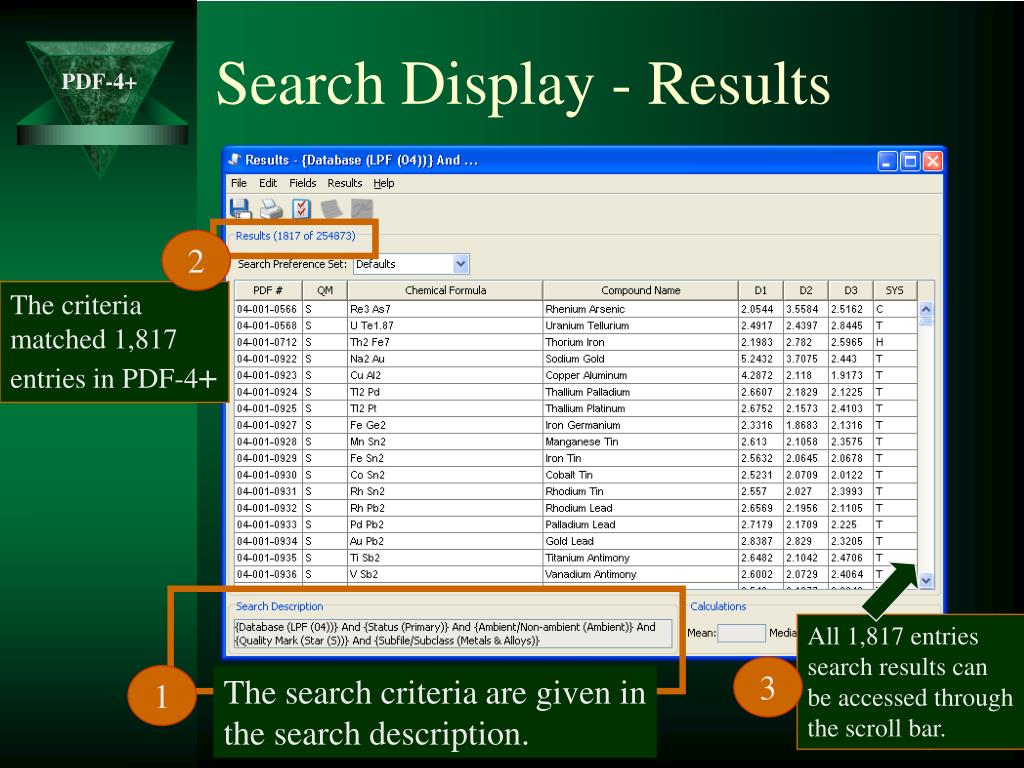Click the Mean value field in Calculations
This screenshot has width=1024, height=768.
click(x=741, y=633)
